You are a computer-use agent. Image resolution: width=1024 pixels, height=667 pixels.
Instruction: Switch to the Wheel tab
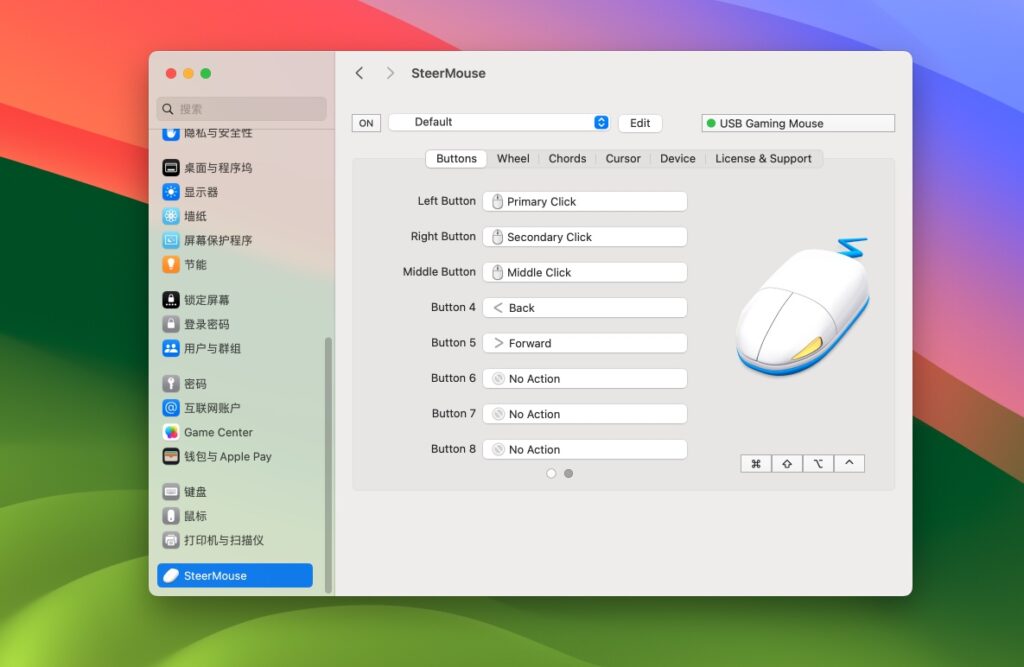pos(513,158)
